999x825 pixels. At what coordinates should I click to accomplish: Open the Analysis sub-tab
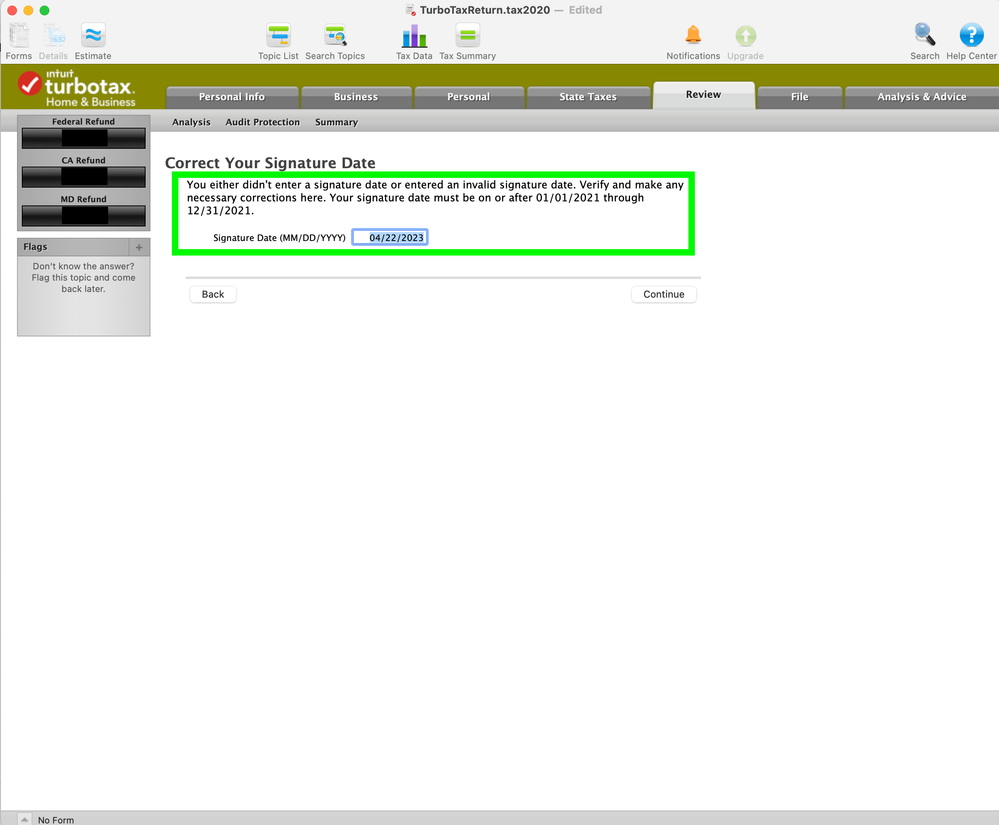coord(191,122)
